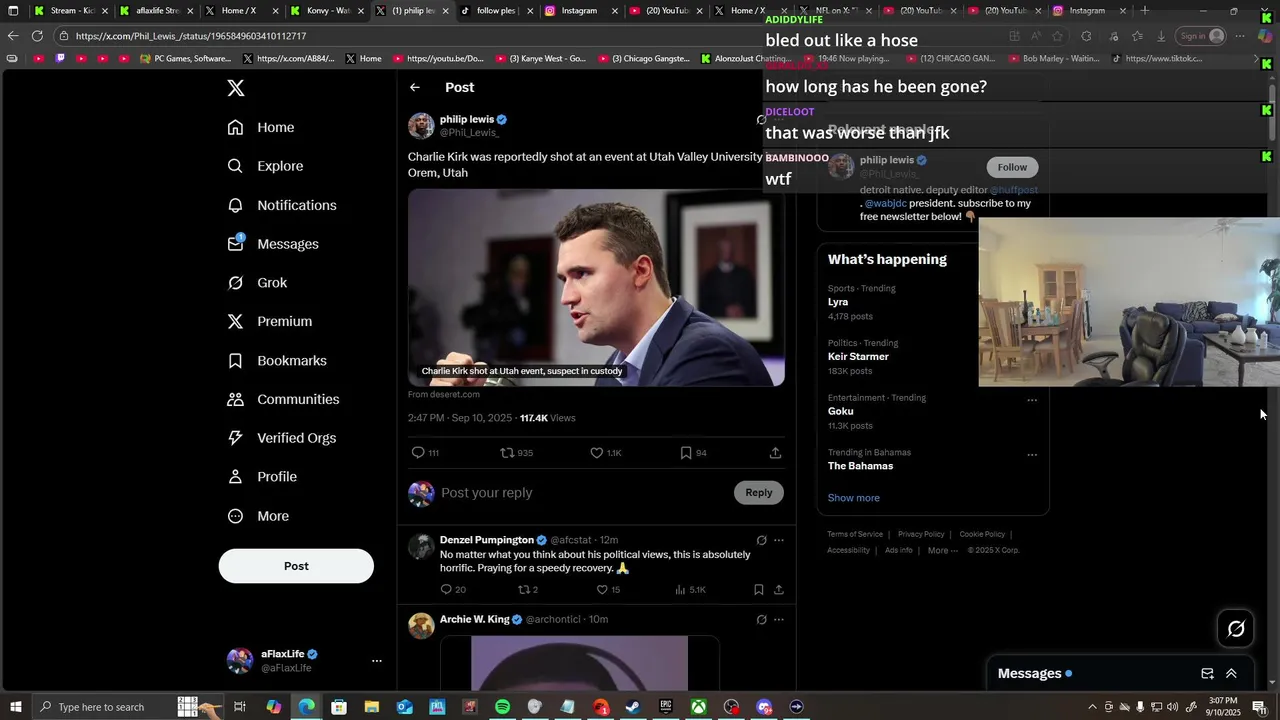Like the post with 1.1K likes
The width and height of the screenshot is (1280, 720).
tap(596, 453)
